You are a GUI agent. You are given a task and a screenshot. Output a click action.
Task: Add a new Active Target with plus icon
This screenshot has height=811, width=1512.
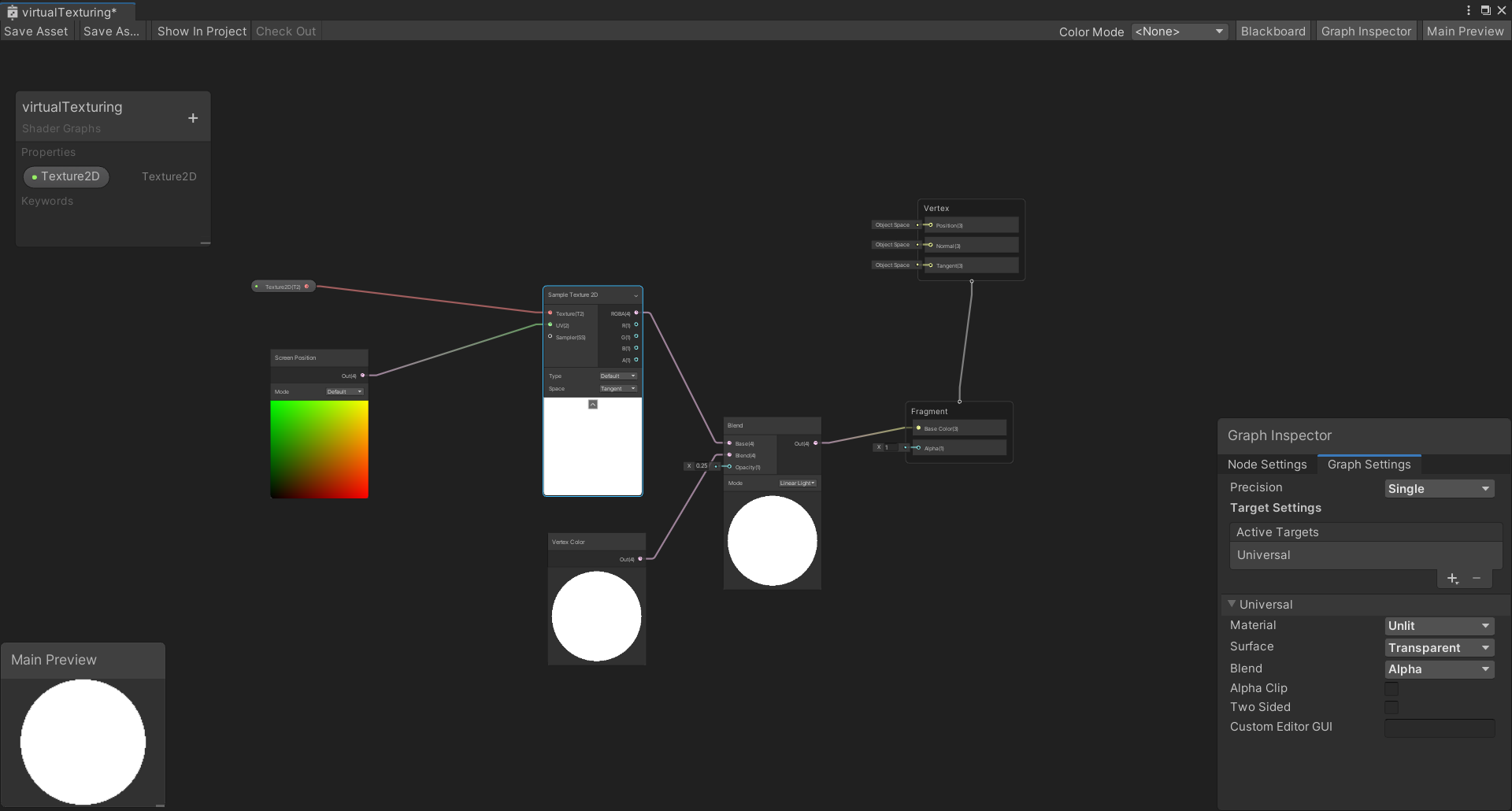point(1452,579)
